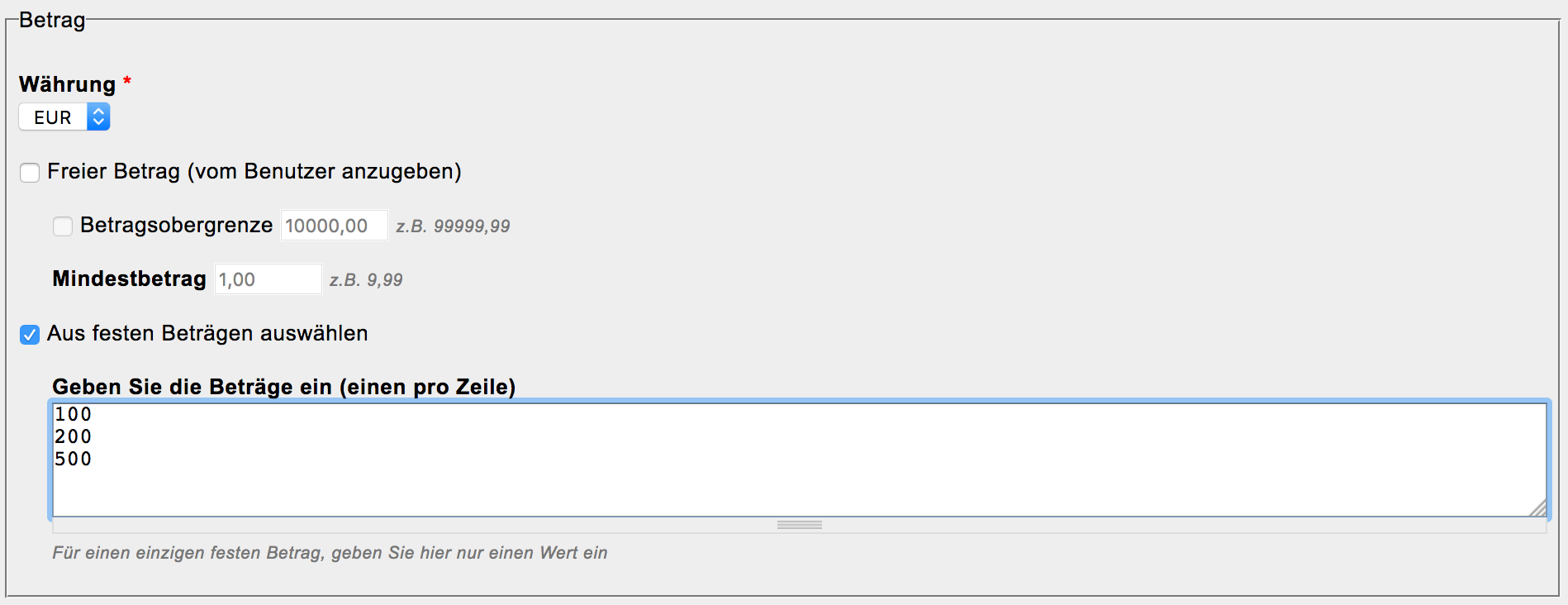
Task: Click the 'Aus festen Beträgen auswählen' label text
Action: (x=207, y=334)
